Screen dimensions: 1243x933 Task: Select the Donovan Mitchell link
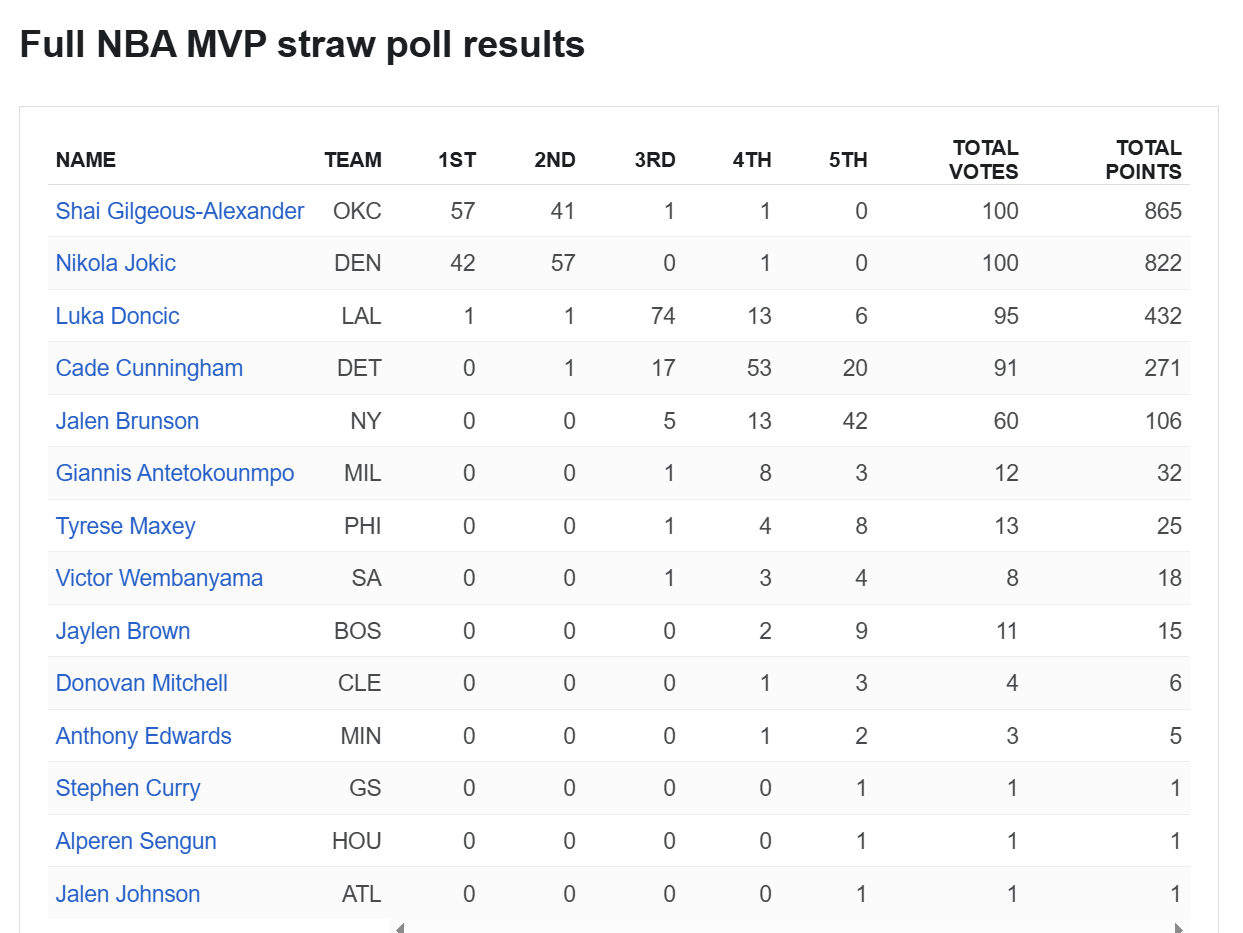[142, 683]
